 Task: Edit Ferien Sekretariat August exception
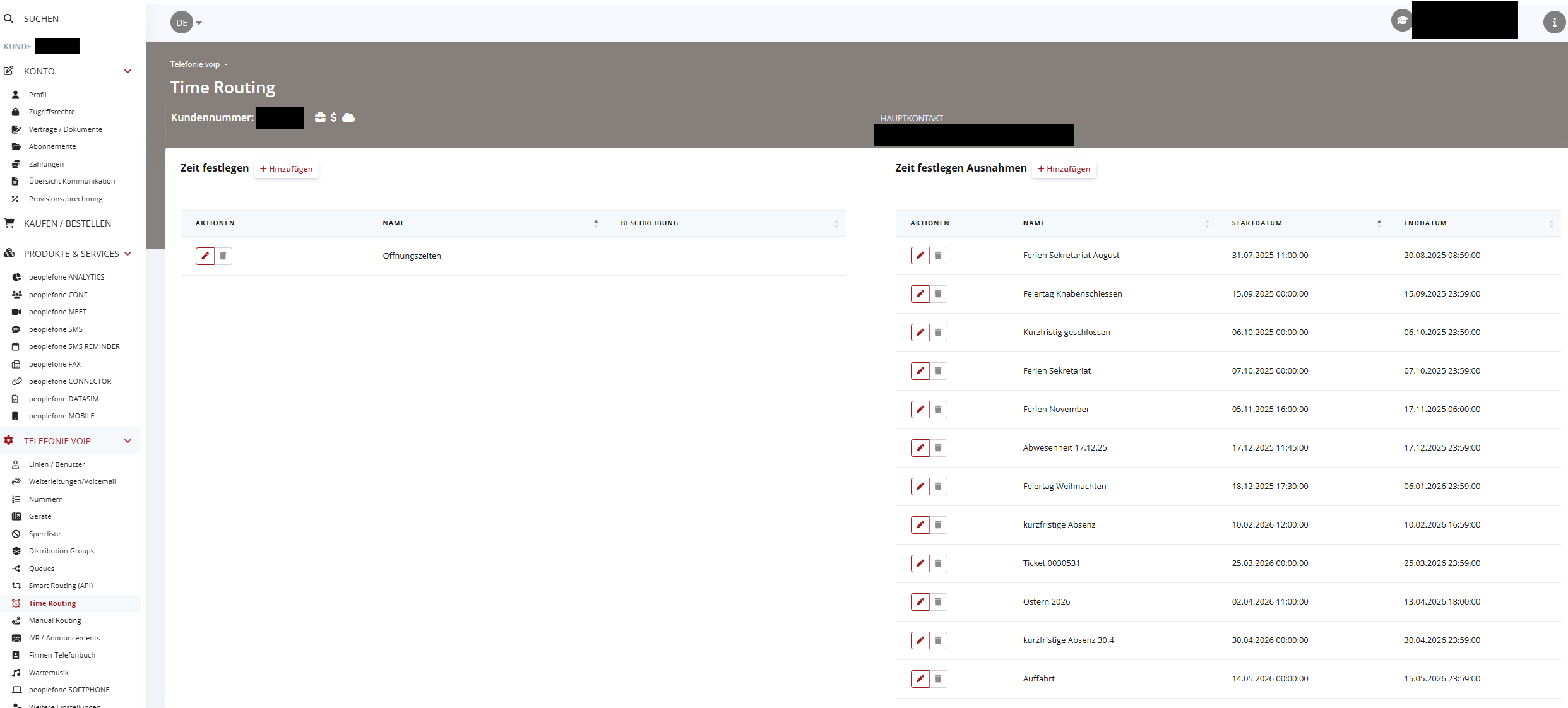(x=920, y=256)
